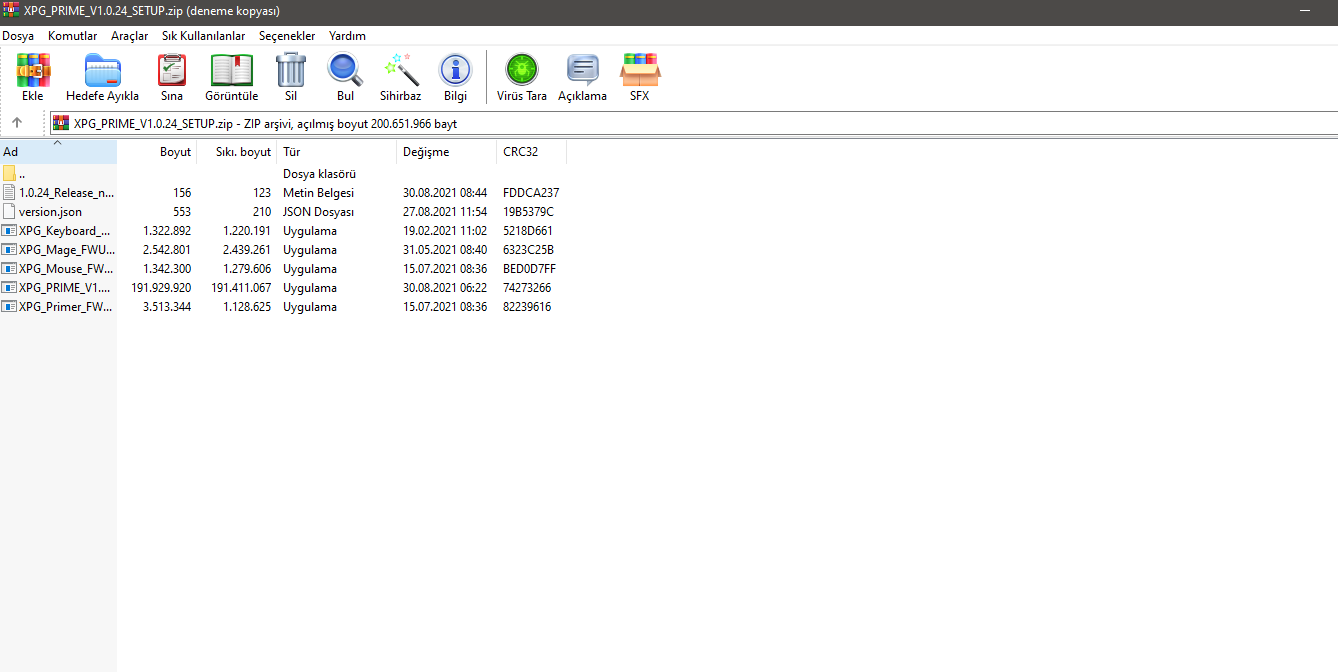Click 'JSON Dosyası' type cell
This screenshot has width=1338, height=672.
tap(317, 211)
